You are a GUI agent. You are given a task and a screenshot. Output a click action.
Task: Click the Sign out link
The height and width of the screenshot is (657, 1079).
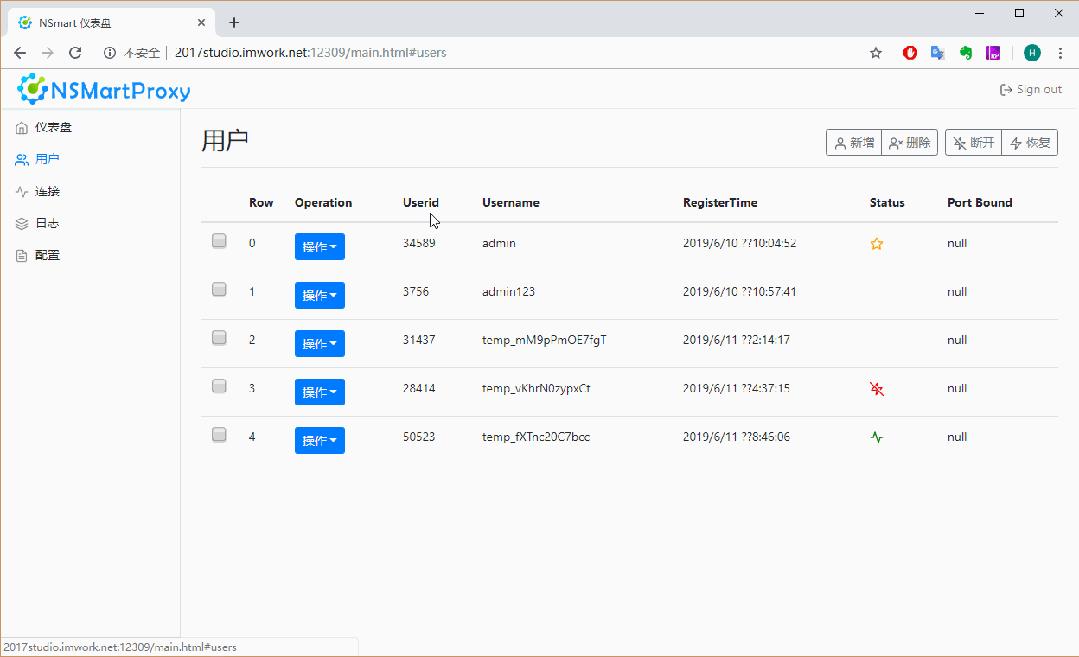click(1030, 88)
